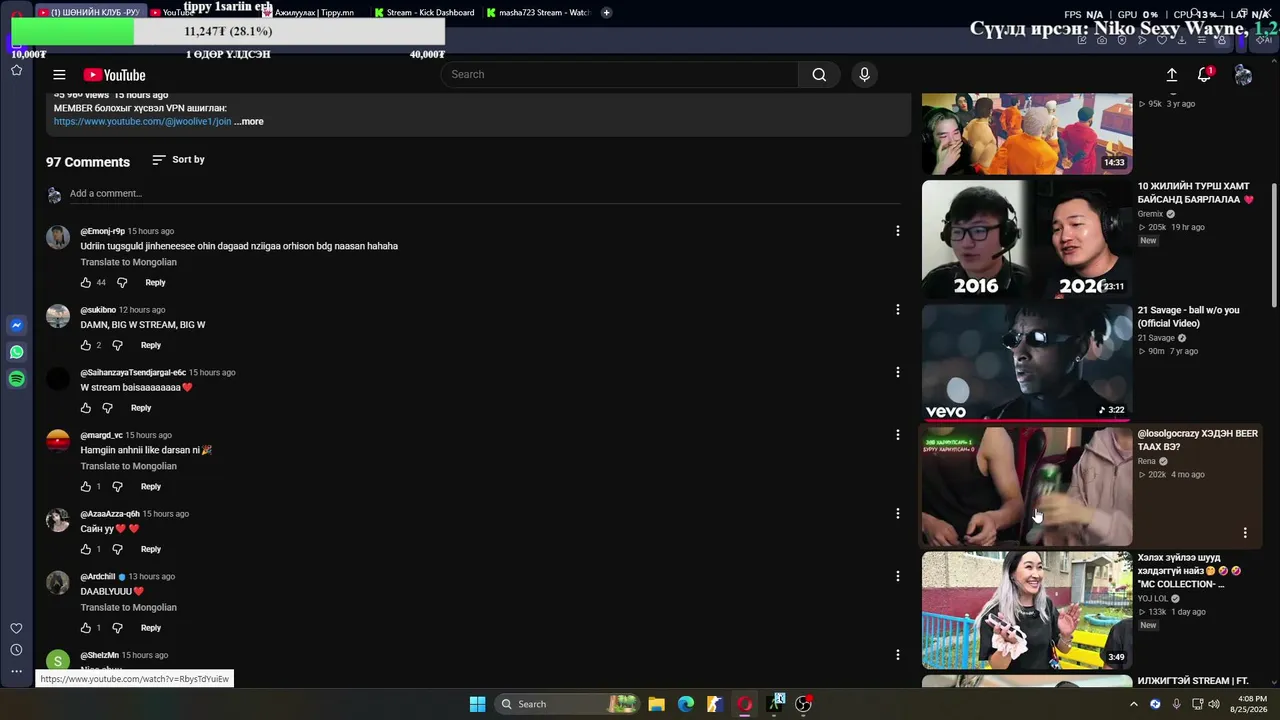Screen dimensions: 1280x720
Task: Dislike the @Ardchill comment
Action: 117,628
